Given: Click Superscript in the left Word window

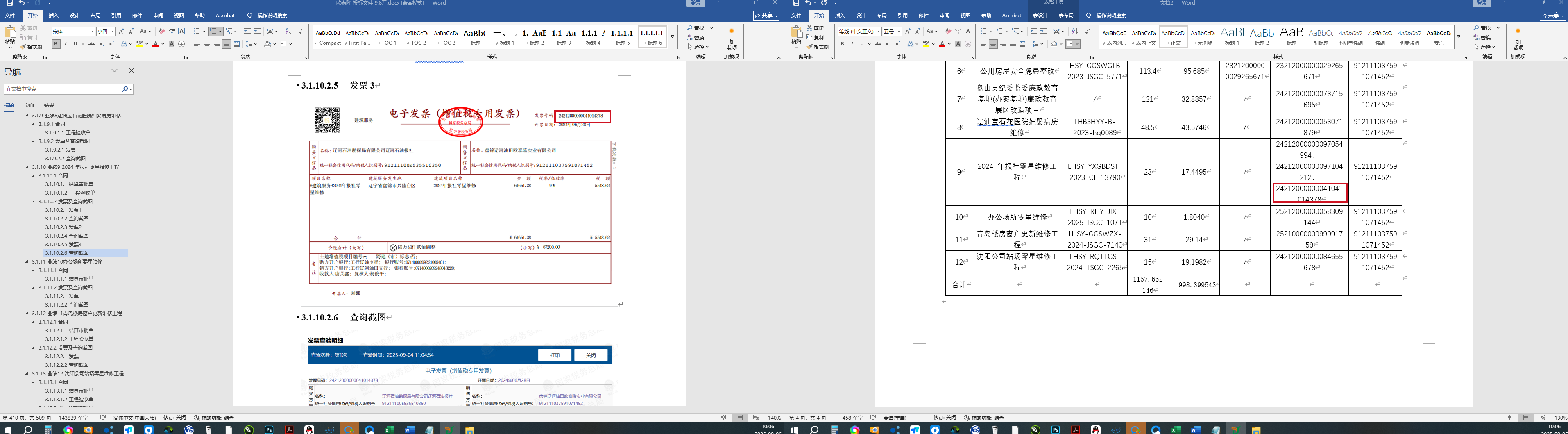Looking at the screenshot, I should (x=111, y=44).
